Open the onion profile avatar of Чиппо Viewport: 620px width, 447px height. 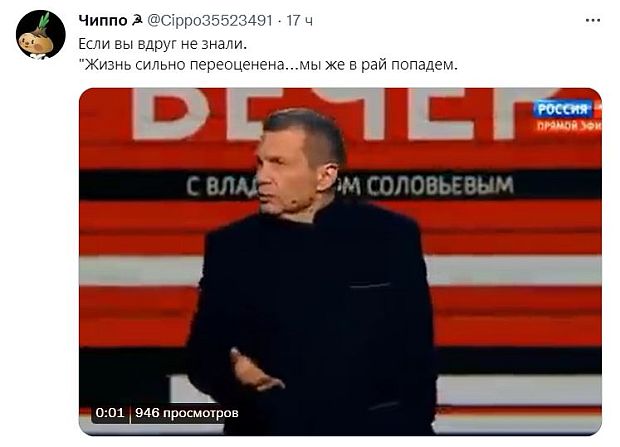[41, 35]
